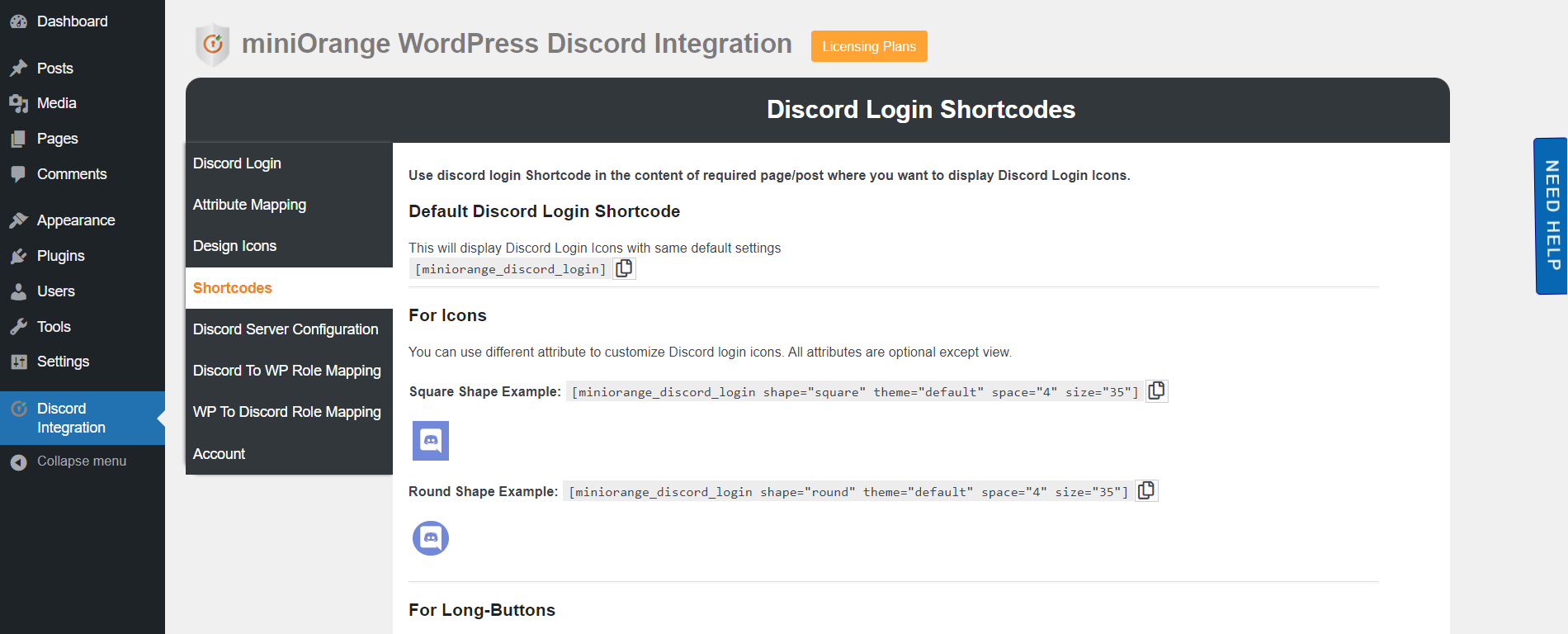Click the Plugins plug icon
The image size is (1568, 634).
[18, 256]
